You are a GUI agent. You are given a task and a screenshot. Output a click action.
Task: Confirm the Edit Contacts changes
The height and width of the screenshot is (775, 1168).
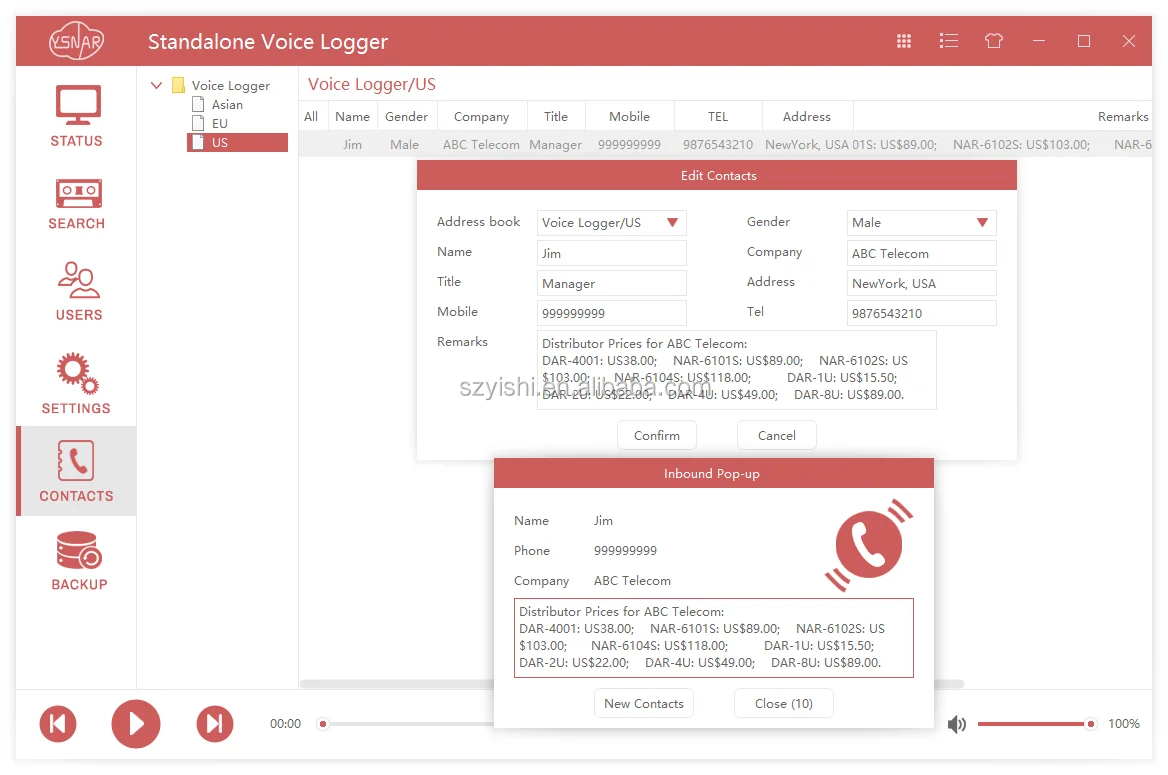[656, 435]
